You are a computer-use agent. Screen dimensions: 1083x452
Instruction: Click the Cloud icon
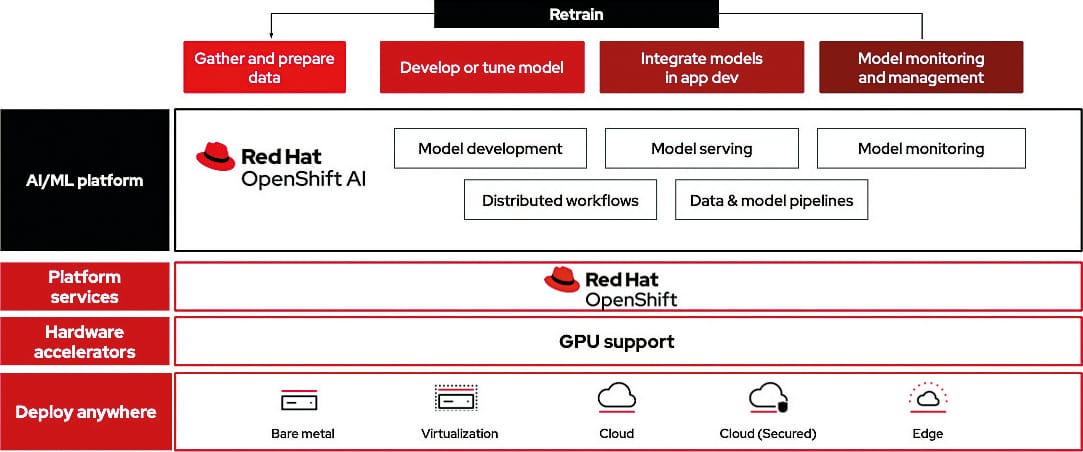(617, 398)
